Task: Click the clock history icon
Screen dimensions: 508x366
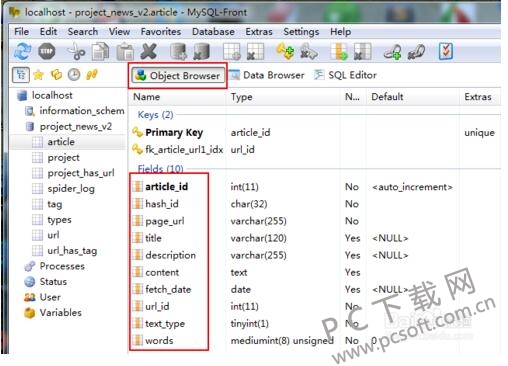Action: pos(74,75)
